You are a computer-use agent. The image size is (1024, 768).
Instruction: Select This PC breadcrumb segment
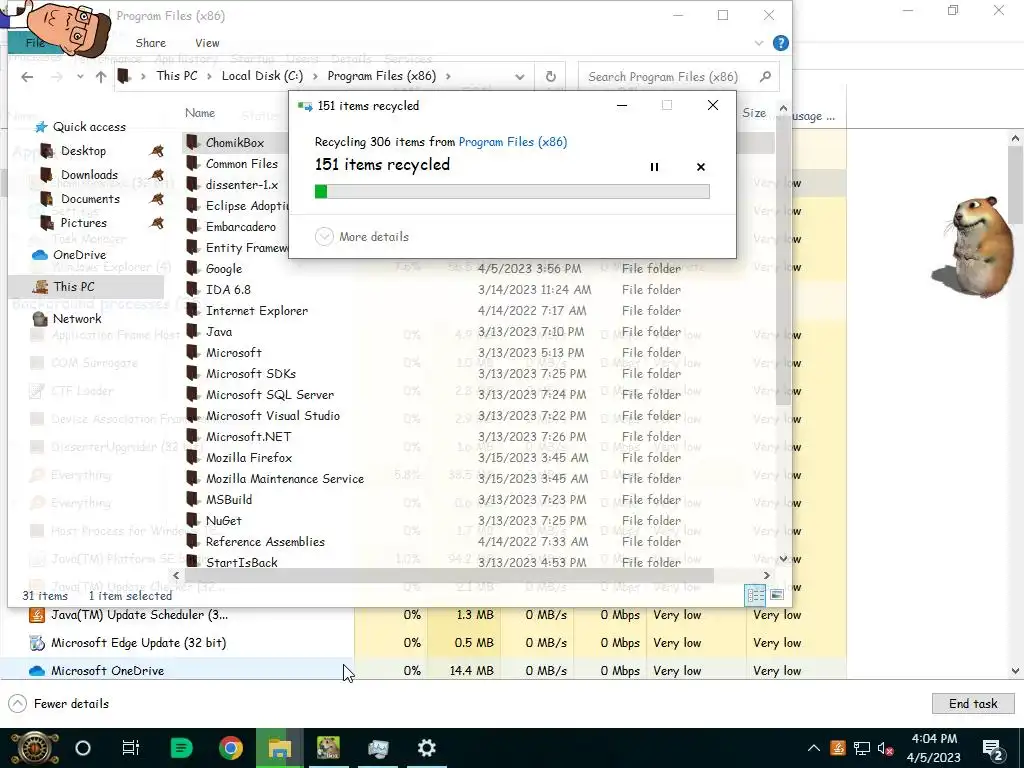click(x=176, y=76)
